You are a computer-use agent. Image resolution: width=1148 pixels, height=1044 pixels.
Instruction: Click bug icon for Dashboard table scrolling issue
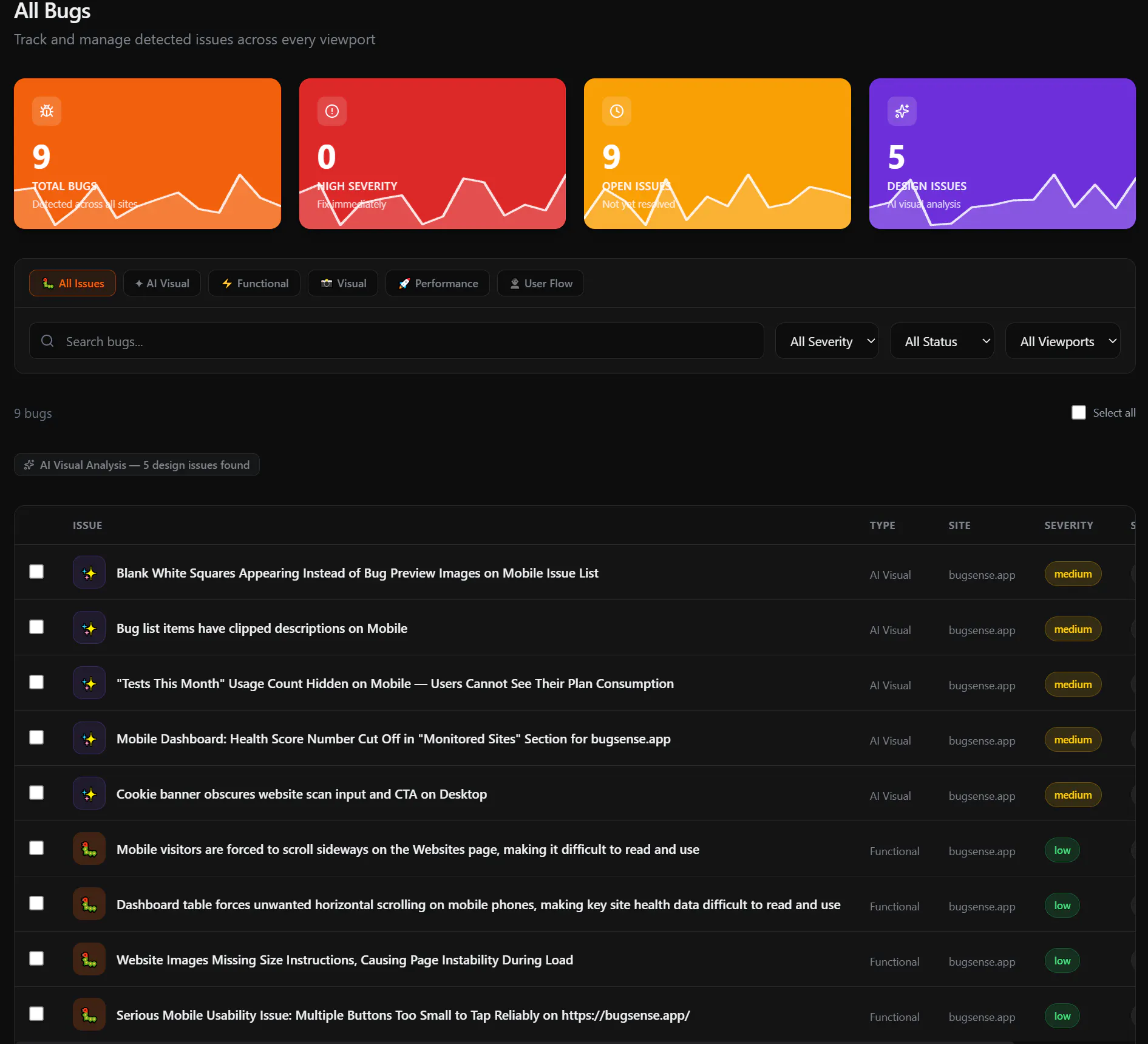pos(89,904)
